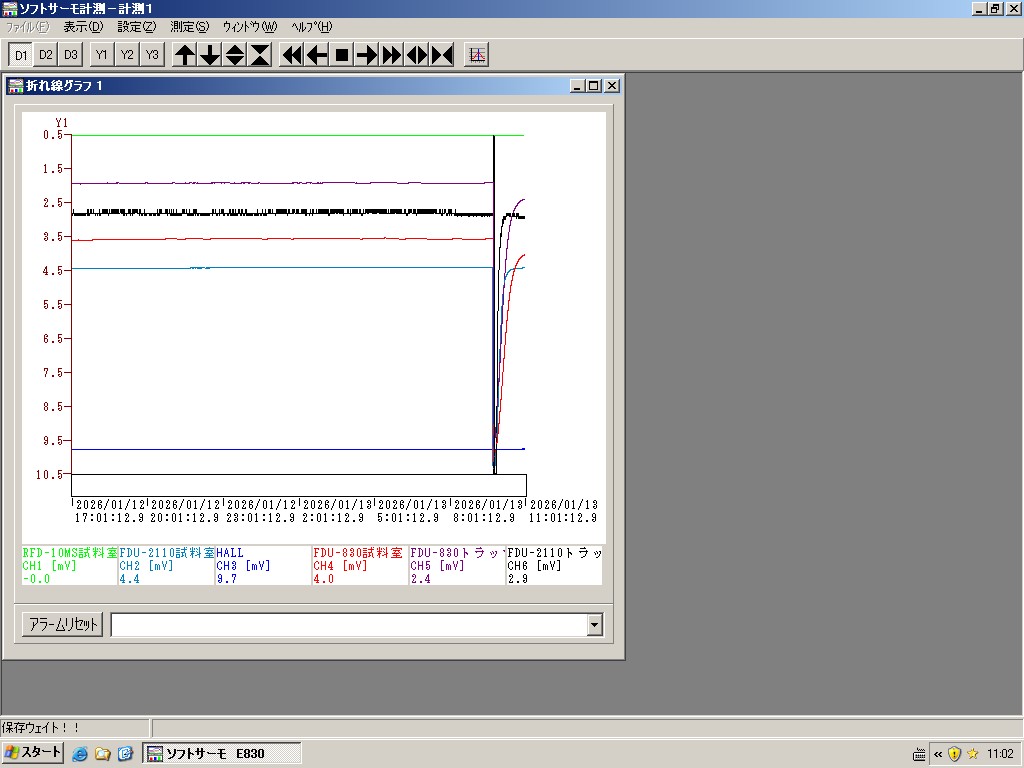Open the 表示(D) menu
This screenshot has width=1024, height=768.
[82, 27]
